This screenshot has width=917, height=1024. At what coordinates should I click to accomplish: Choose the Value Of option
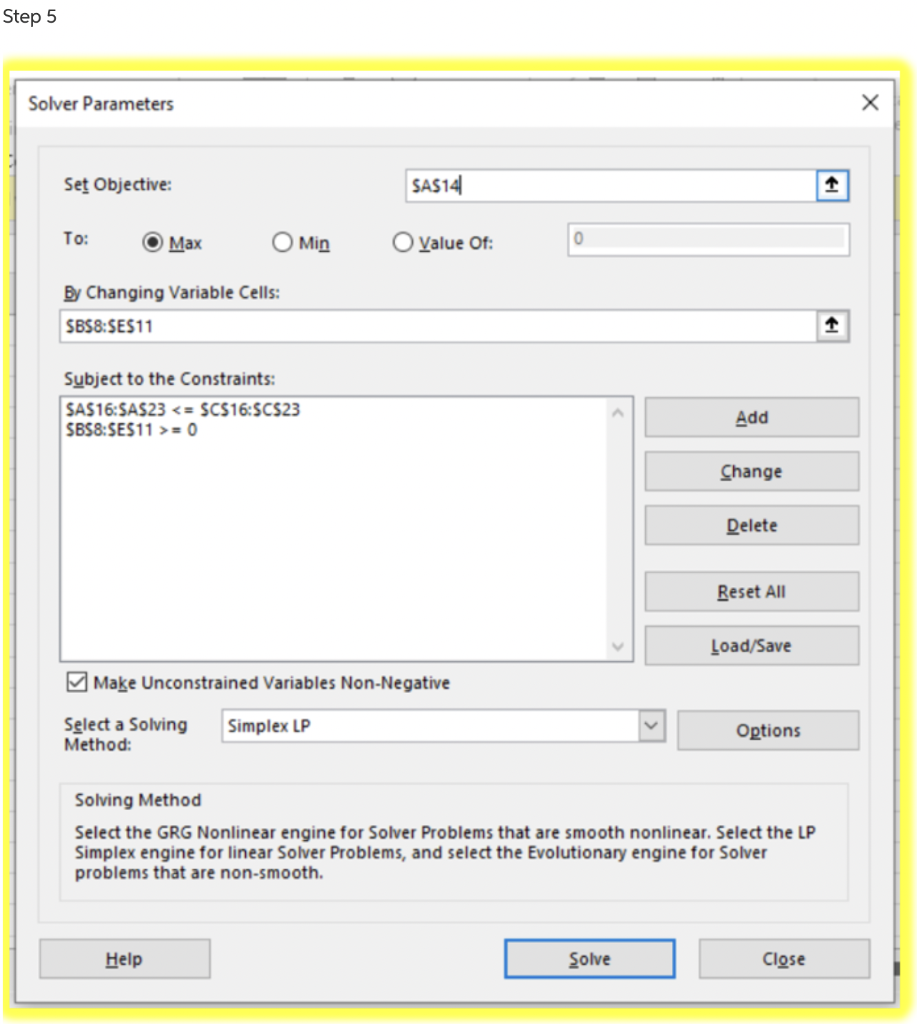point(402,242)
